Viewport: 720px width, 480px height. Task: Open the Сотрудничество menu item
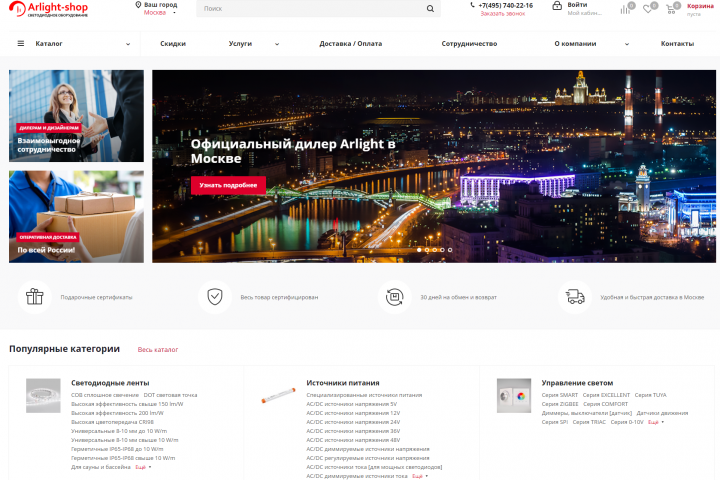coord(469,44)
